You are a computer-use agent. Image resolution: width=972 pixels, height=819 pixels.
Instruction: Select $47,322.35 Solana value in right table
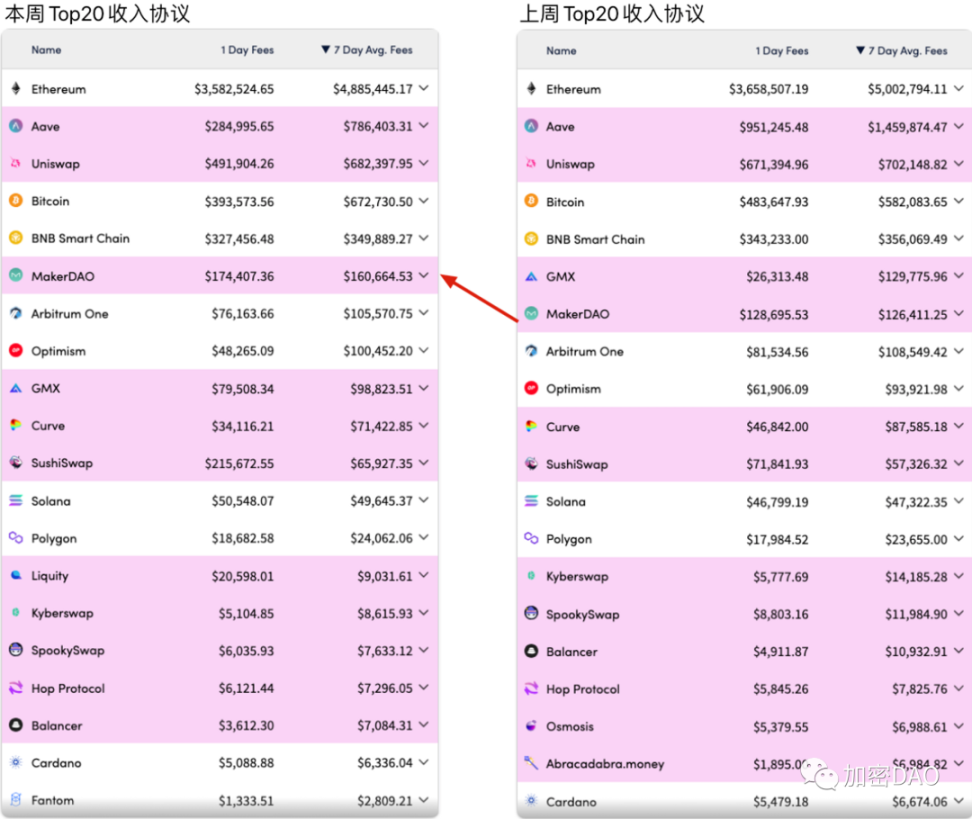(916, 502)
